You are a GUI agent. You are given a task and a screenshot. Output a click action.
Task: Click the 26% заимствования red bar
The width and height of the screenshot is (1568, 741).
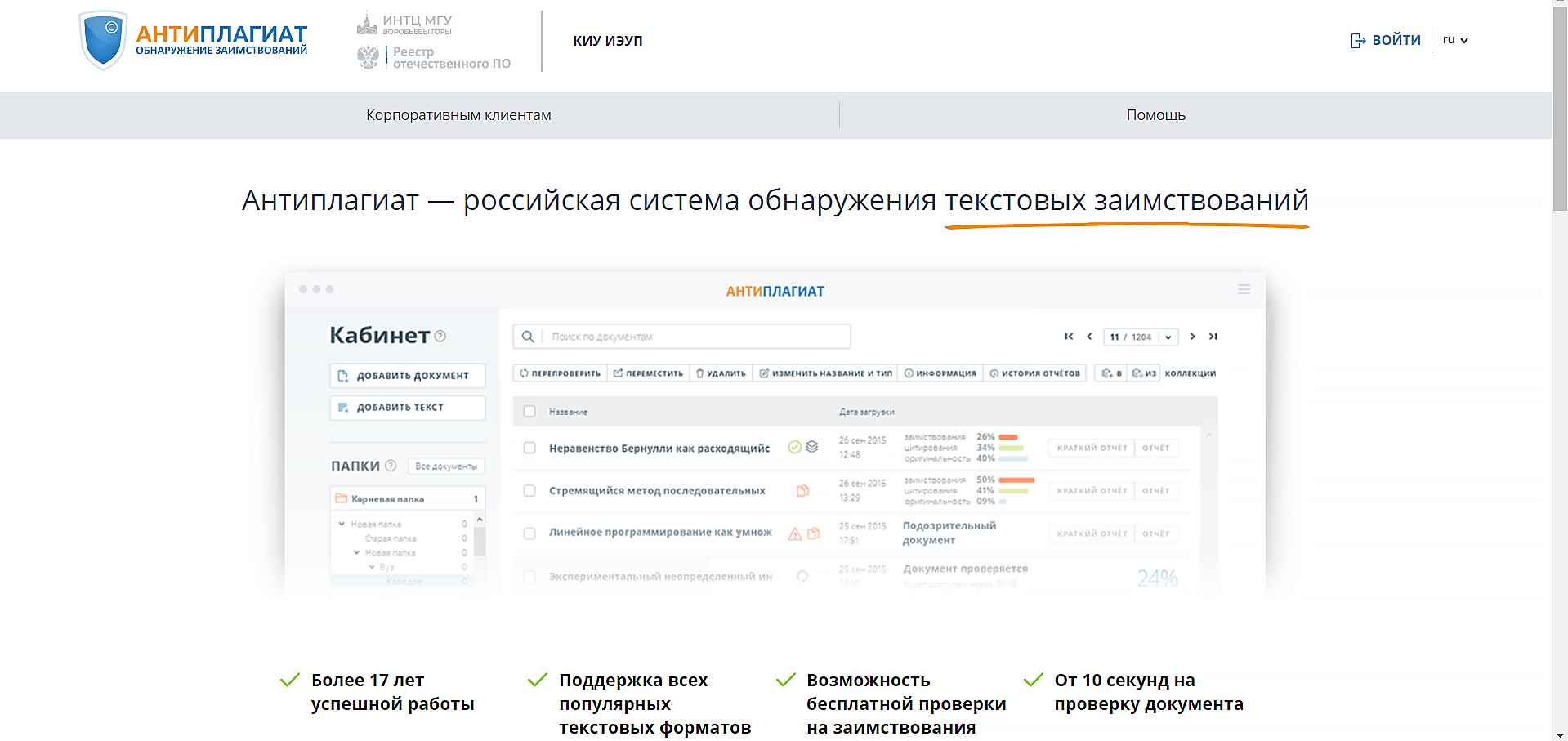pyautogui.click(x=1007, y=437)
